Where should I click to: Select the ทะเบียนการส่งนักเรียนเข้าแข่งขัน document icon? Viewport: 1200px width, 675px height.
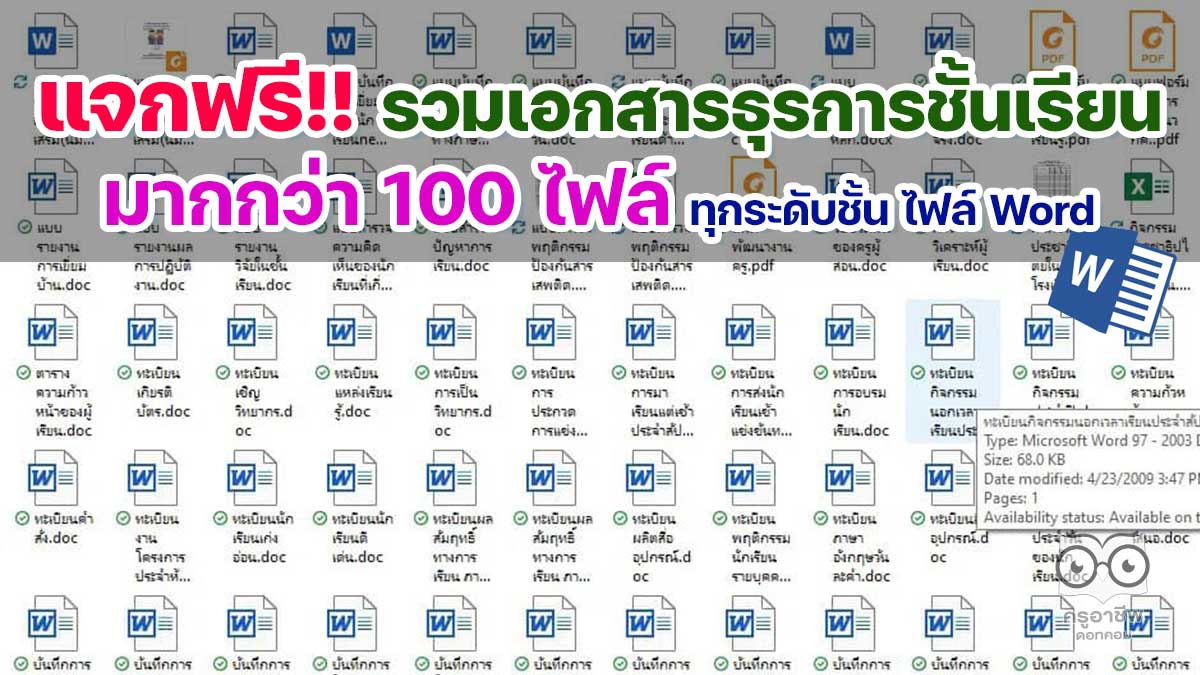[751, 331]
